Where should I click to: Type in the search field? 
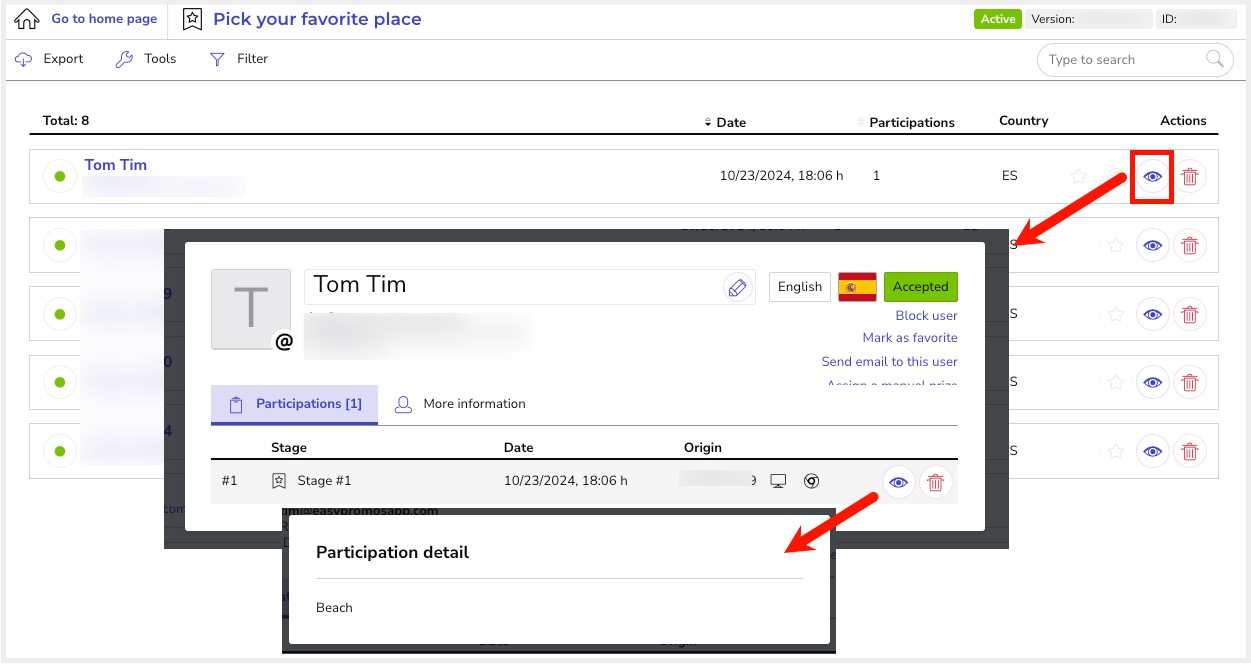point(1120,60)
